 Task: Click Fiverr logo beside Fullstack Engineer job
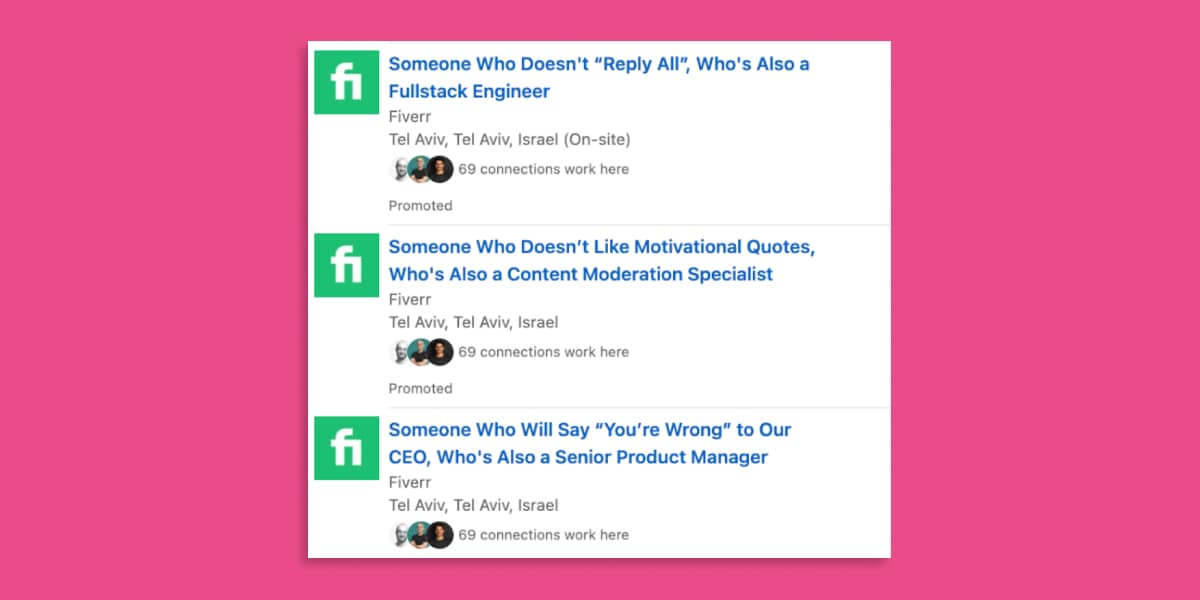(x=346, y=82)
